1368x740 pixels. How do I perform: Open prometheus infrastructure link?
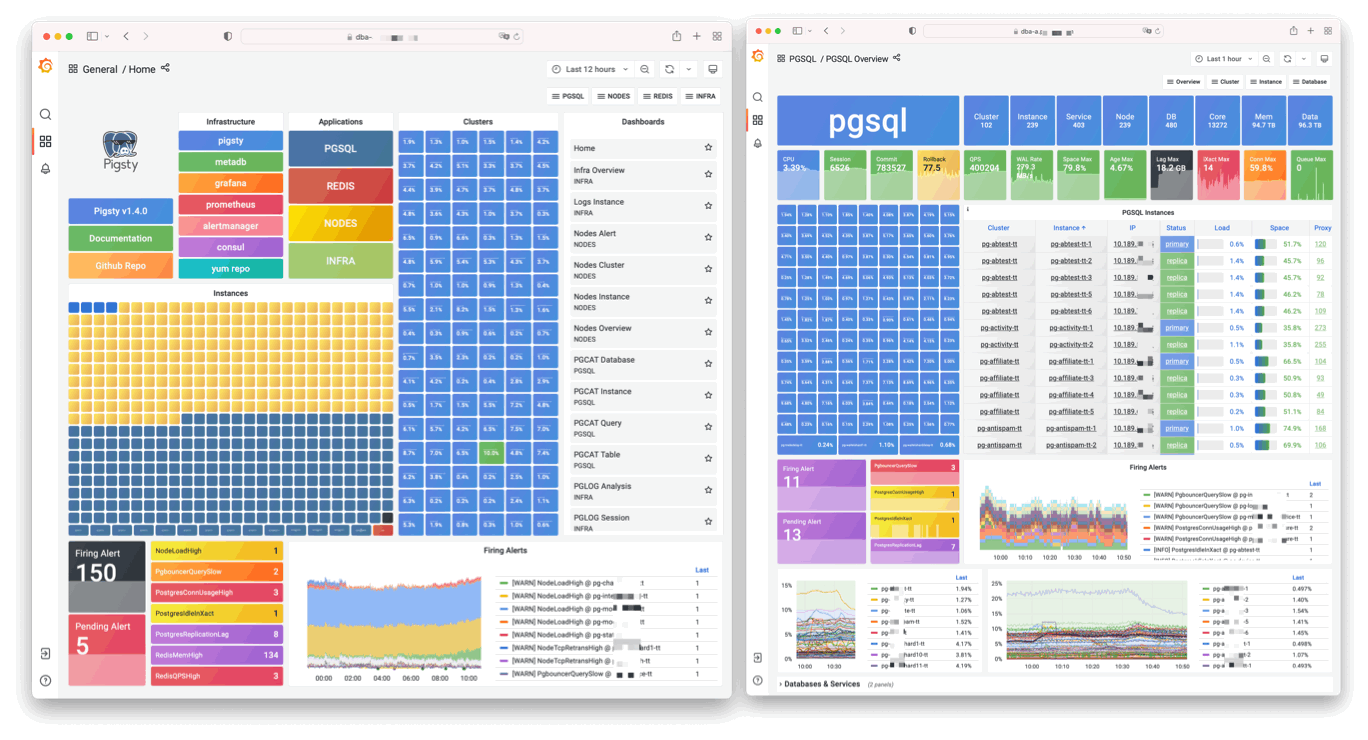pyautogui.click(x=231, y=204)
